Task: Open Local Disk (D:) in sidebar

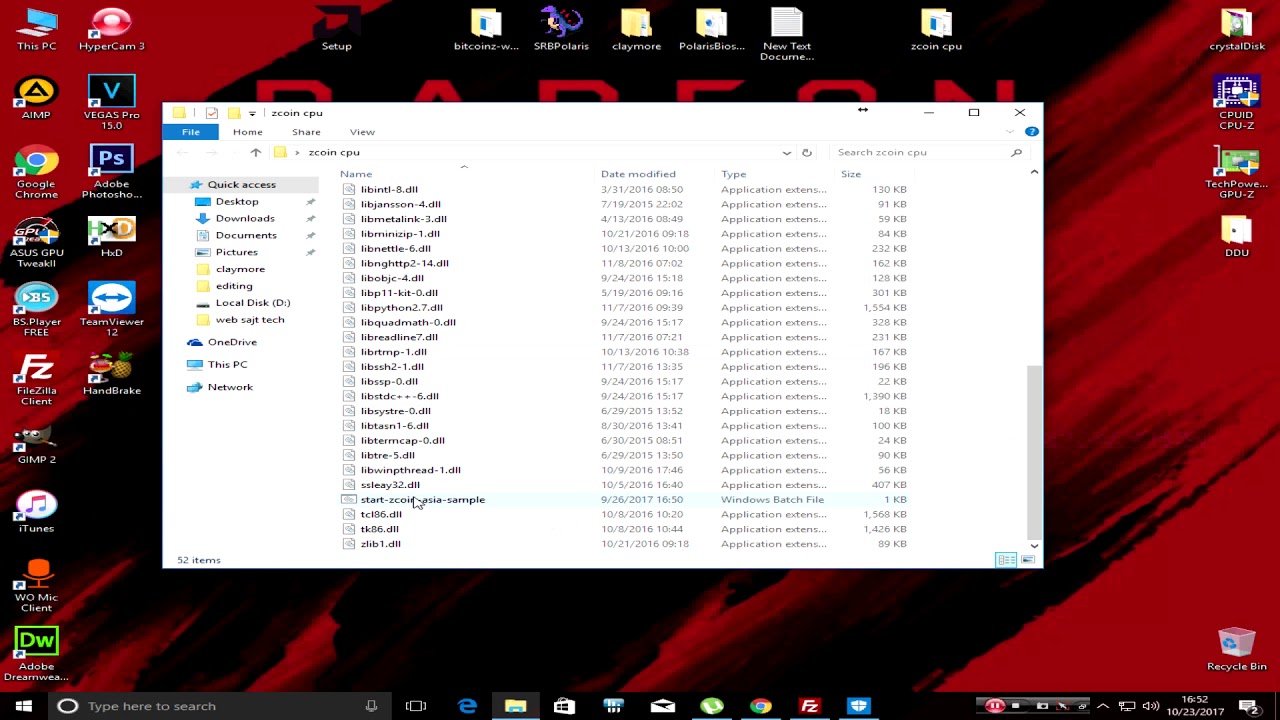Action: click(253, 302)
